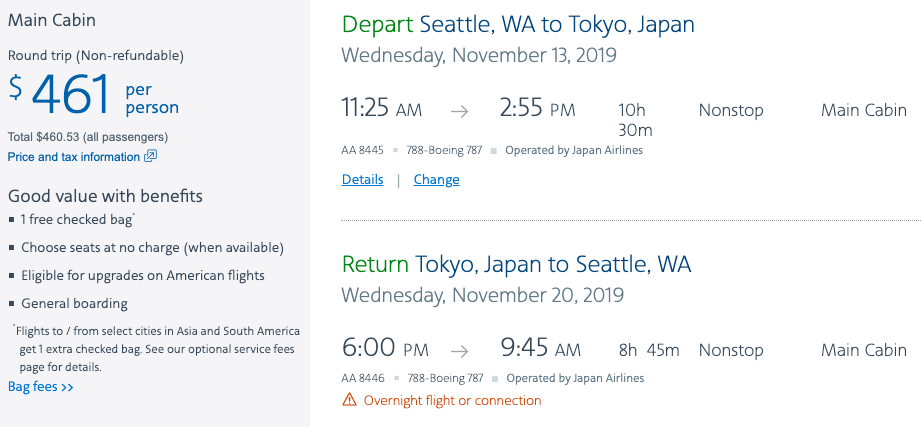921x427 pixels.
Task: Select the Depart Seattle, WA to Tokyo heading
Action: coord(518,24)
